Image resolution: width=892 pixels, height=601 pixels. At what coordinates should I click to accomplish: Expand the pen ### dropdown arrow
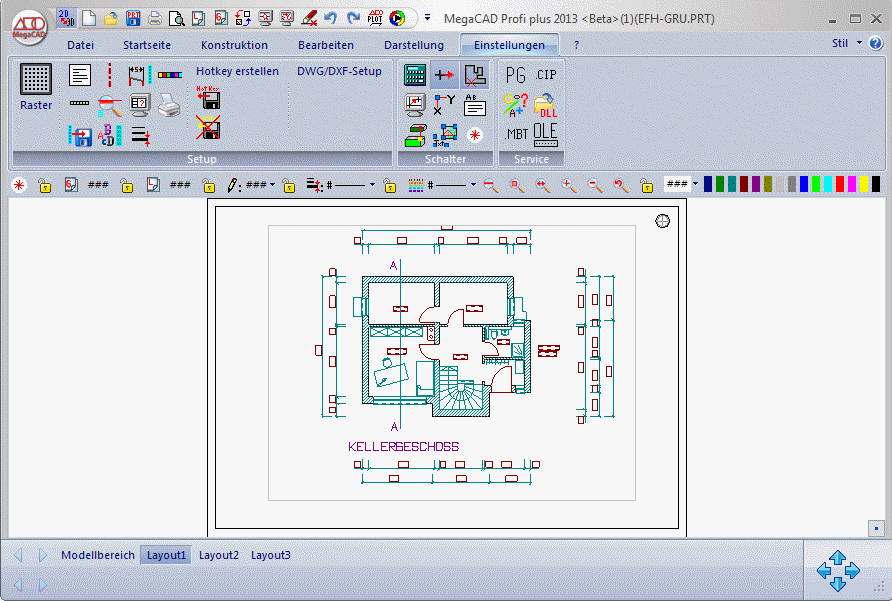[272, 185]
